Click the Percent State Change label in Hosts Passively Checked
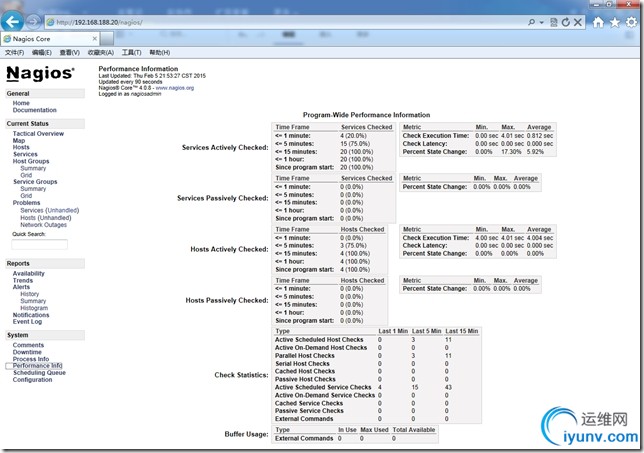The width and height of the screenshot is (644, 453). [x=435, y=289]
